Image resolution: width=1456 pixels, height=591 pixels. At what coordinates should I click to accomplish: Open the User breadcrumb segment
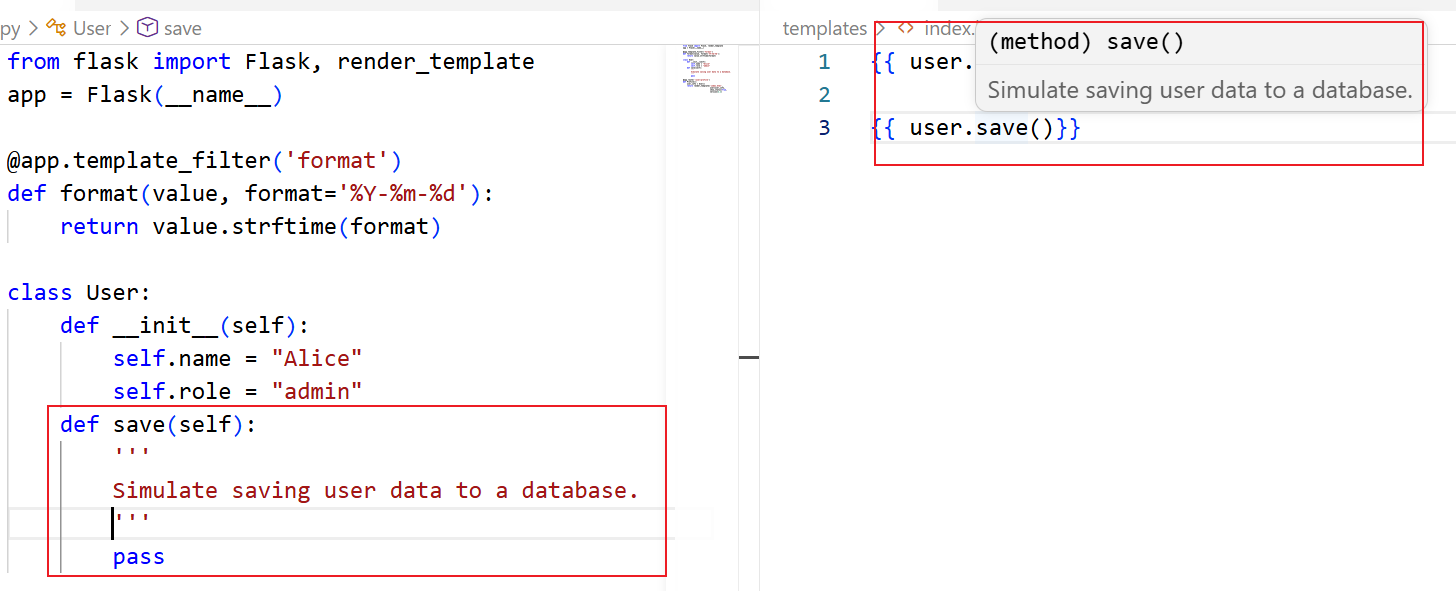pos(92,28)
